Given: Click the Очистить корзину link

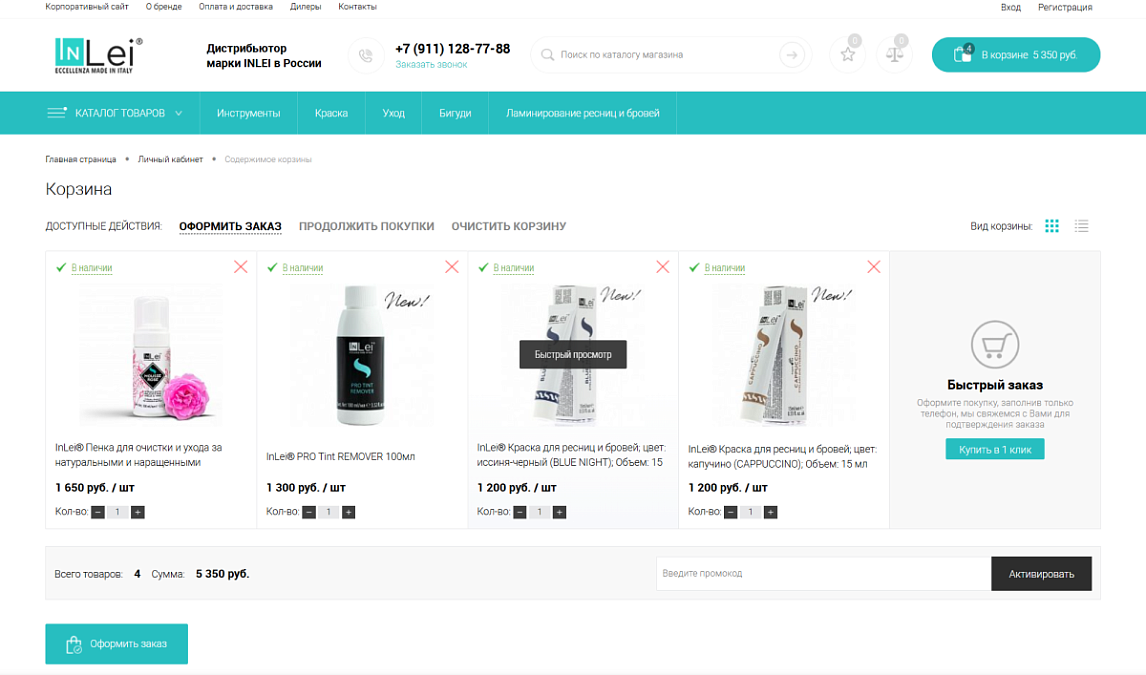Looking at the screenshot, I should tap(508, 226).
